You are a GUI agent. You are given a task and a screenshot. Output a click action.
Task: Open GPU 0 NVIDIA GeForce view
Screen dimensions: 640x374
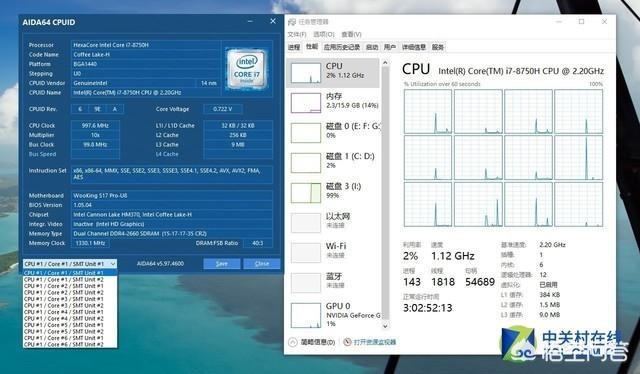click(334, 315)
